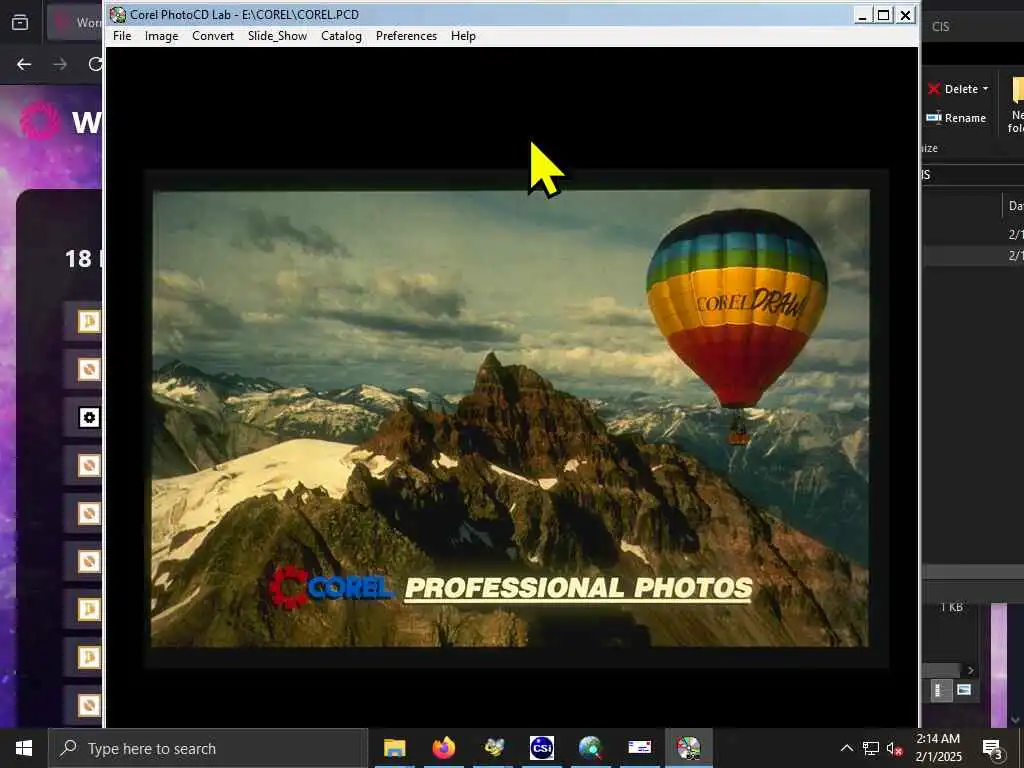Click the globe magnifier taskbar icon
Screen dimensions: 1024x768
(x=591, y=748)
